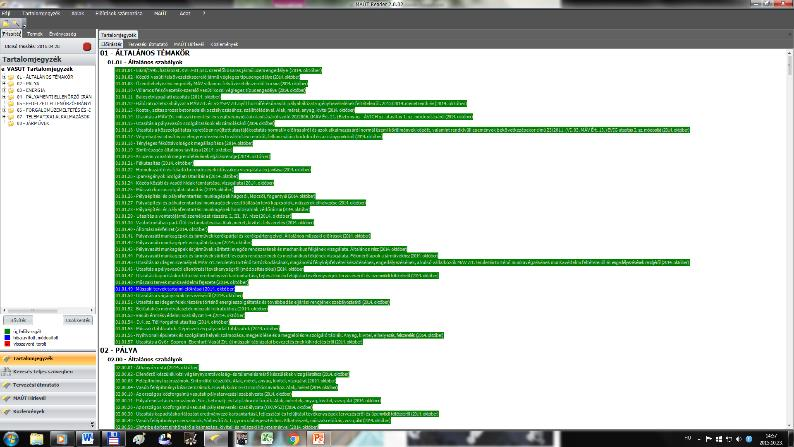Expand navigation pane chevron at bottom

point(92,424)
